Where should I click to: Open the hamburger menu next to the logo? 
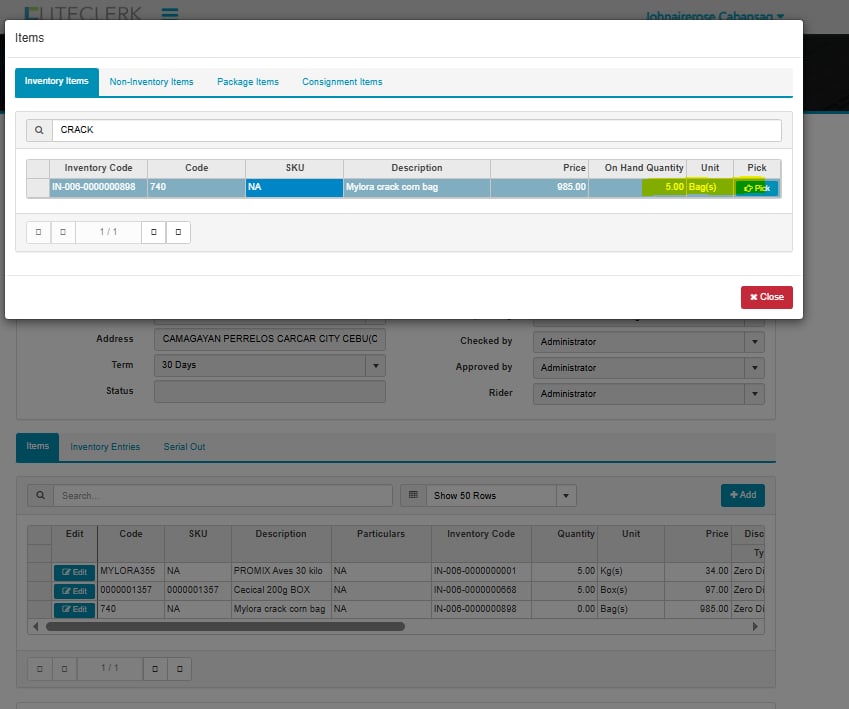coord(170,14)
